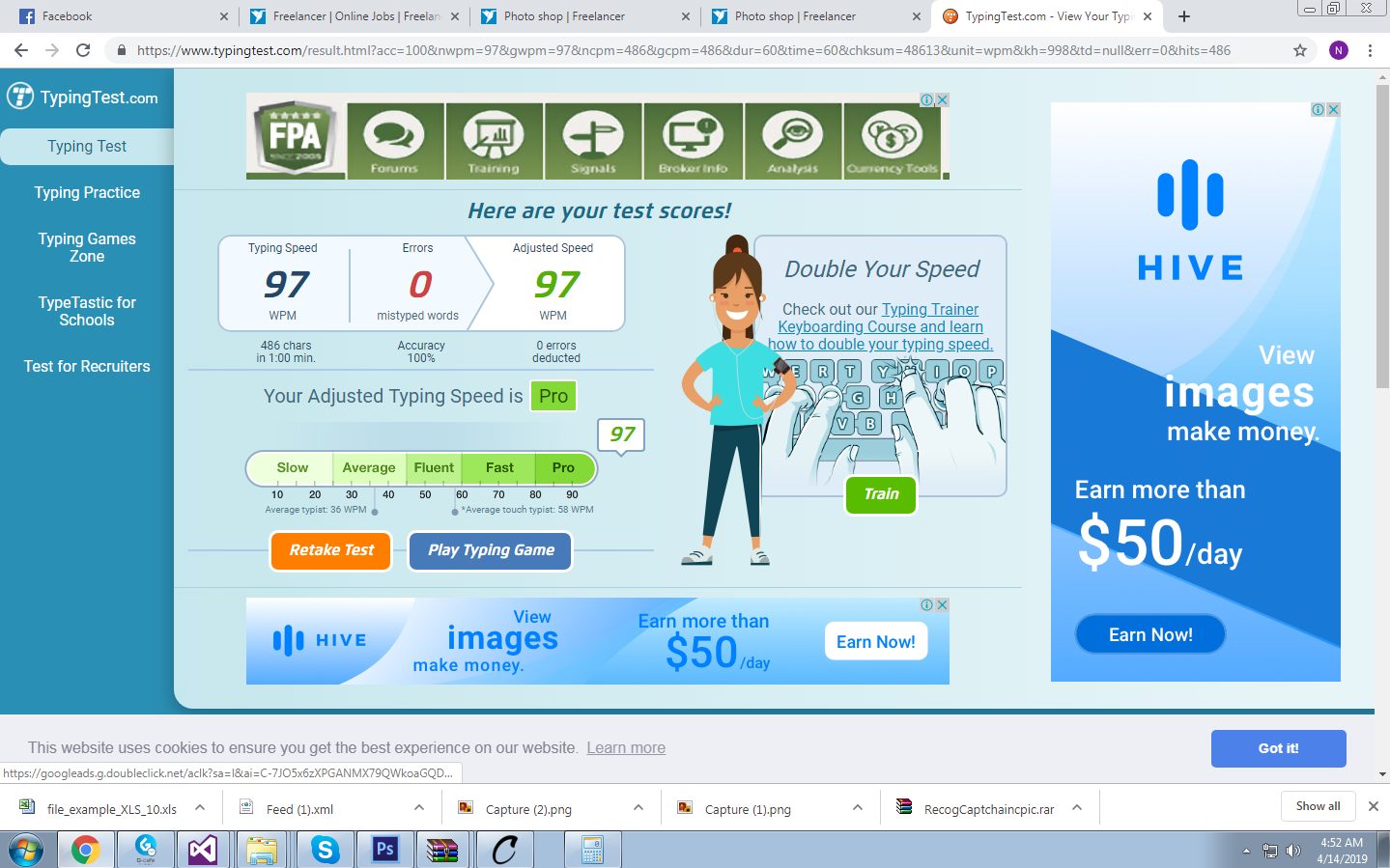Open the FPA Analysis ad icon
Screen dimensions: 1390x868
(792, 140)
